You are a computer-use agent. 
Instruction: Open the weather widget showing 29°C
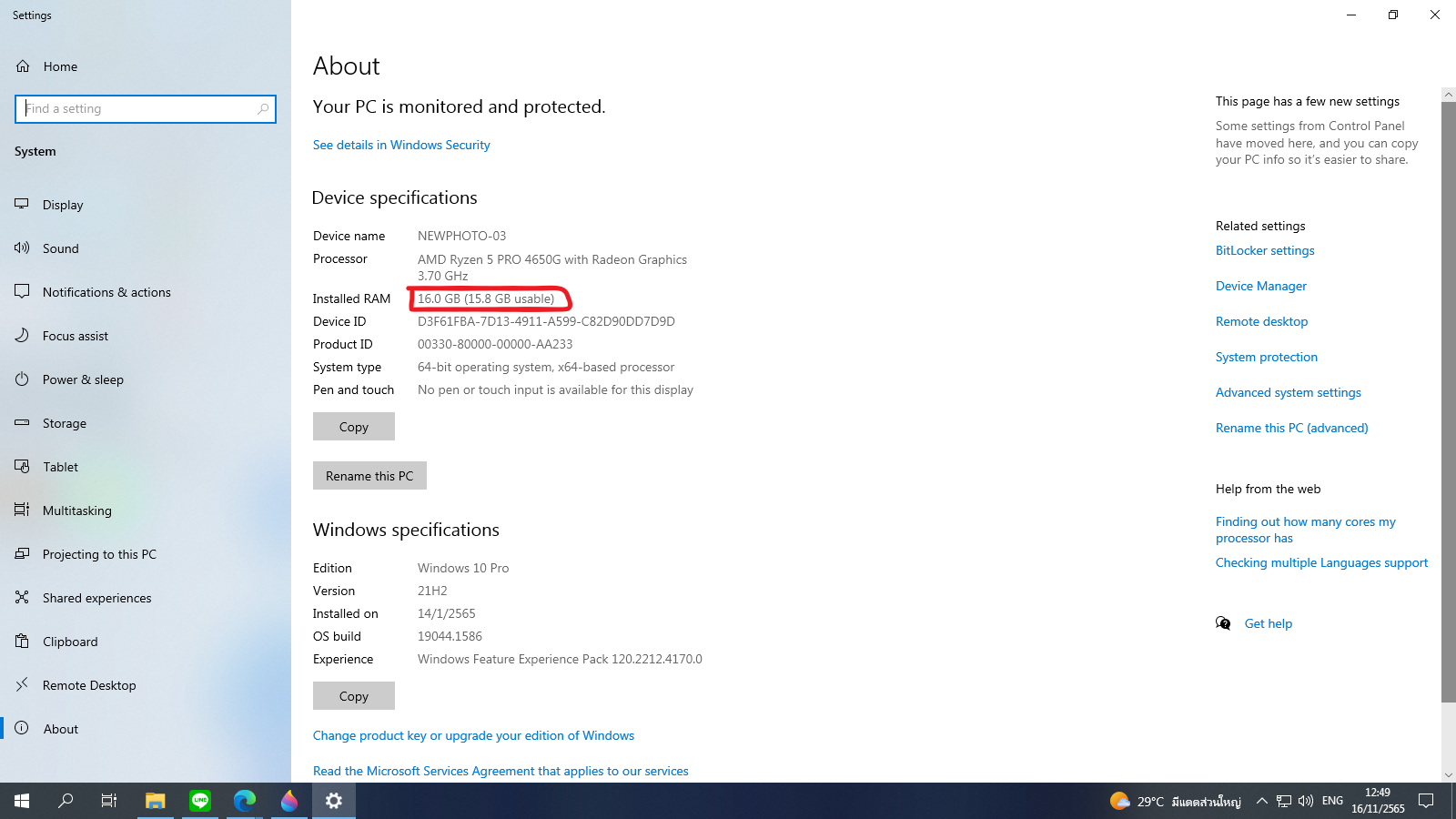click(1175, 801)
